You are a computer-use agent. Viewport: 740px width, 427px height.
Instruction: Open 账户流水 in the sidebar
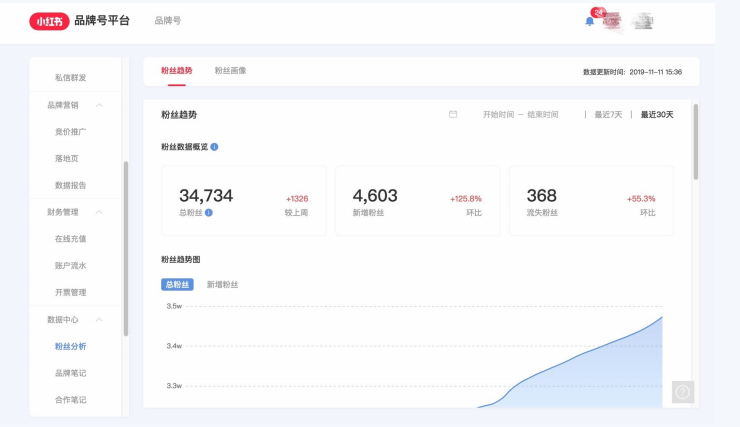pyautogui.click(x=70, y=266)
